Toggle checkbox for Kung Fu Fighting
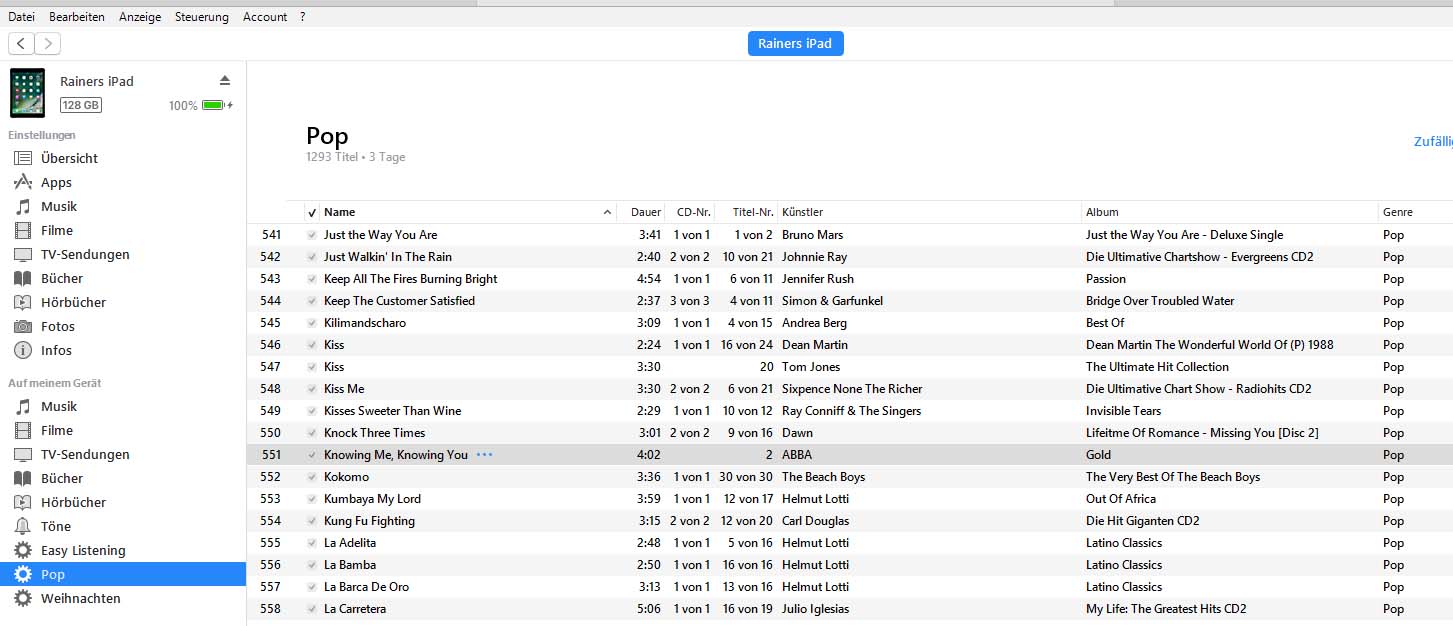1453x626 pixels. click(312, 521)
